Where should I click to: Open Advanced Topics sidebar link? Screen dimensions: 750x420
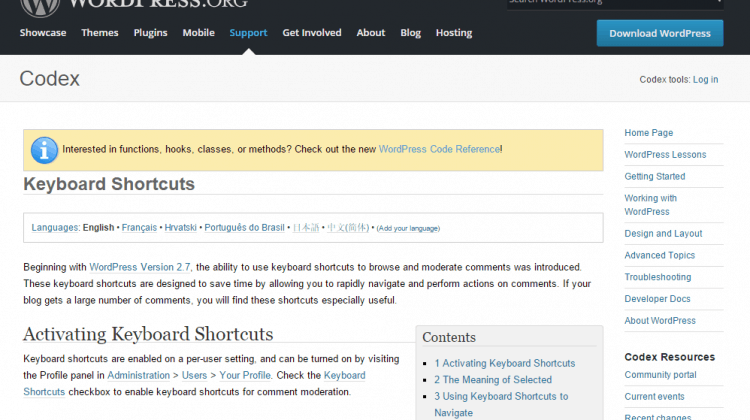[x=659, y=255]
